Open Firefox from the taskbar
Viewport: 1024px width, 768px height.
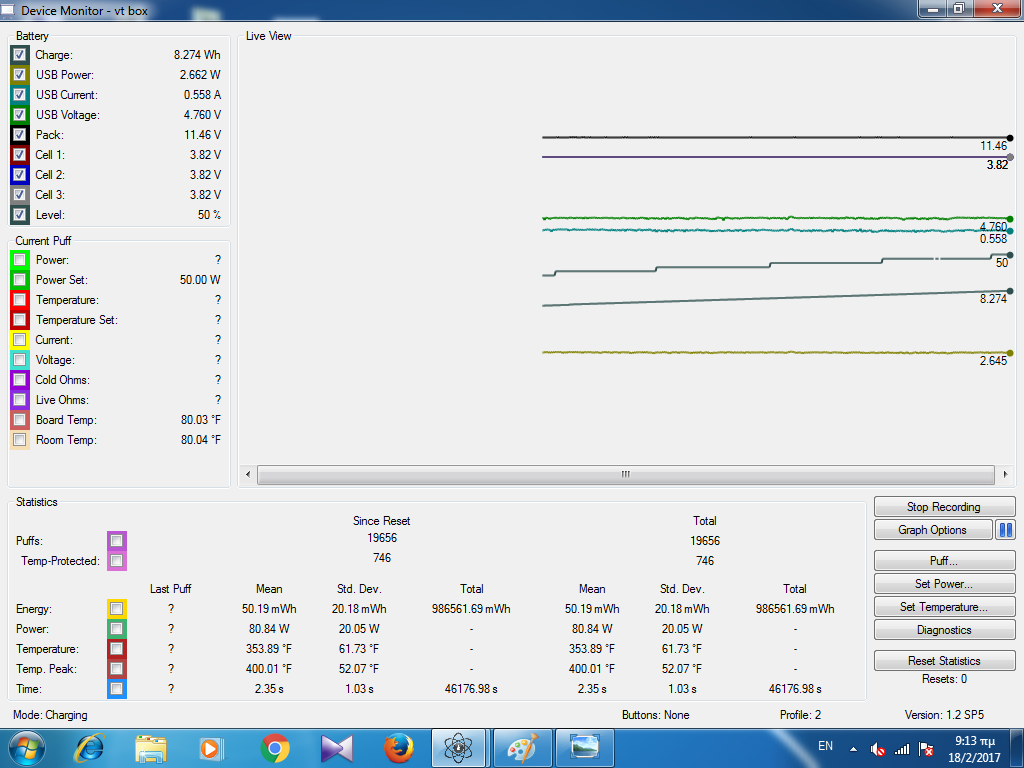pyautogui.click(x=399, y=747)
